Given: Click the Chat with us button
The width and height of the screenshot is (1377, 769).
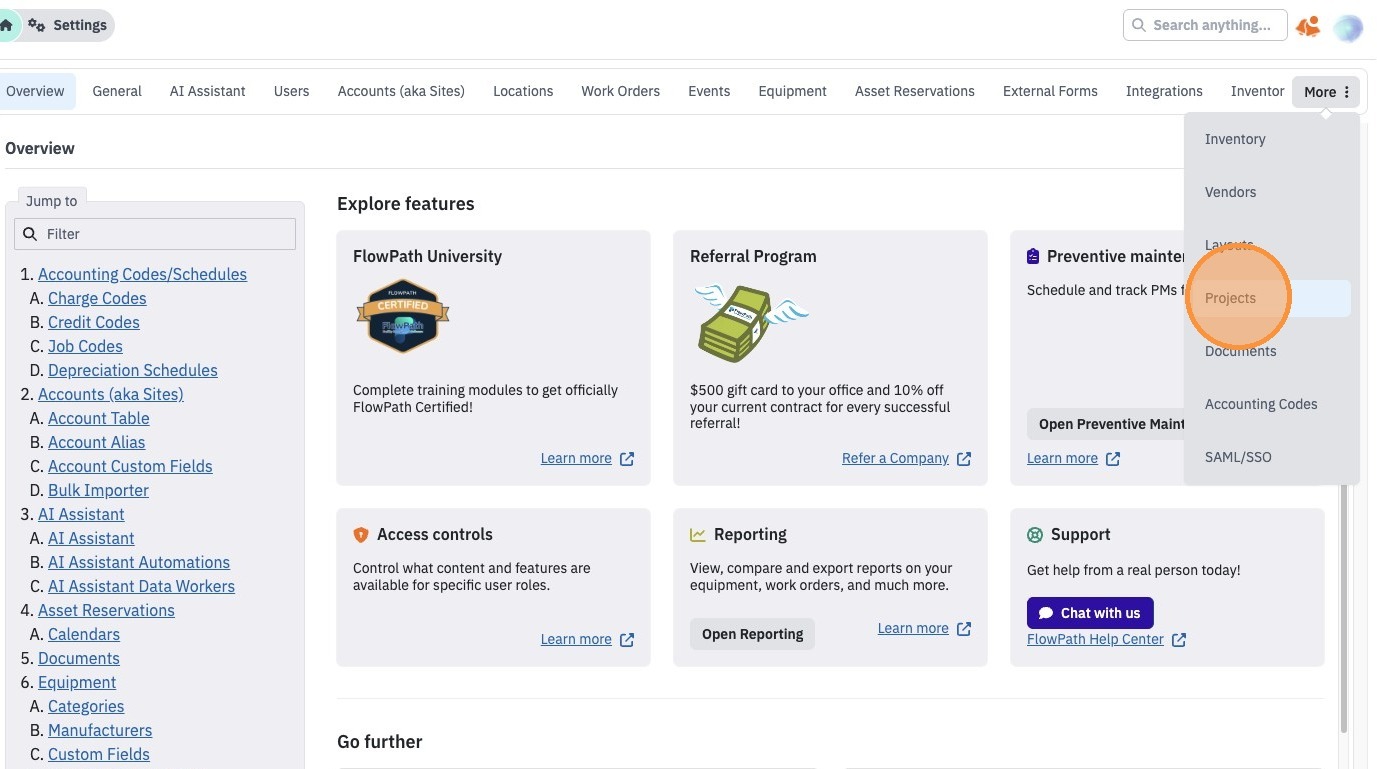Looking at the screenshot, I should coord(1090,613).
